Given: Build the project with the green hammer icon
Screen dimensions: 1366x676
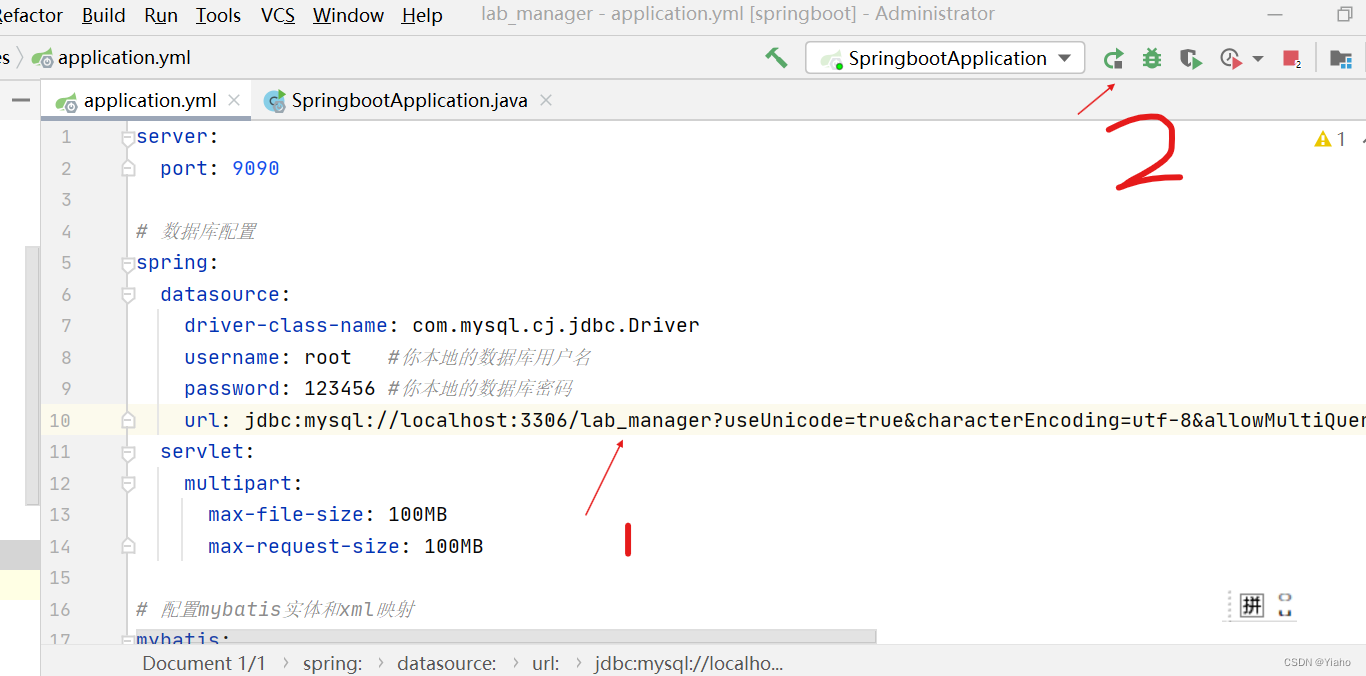Looking at the screenshot, I should click(x=776, y=58).
